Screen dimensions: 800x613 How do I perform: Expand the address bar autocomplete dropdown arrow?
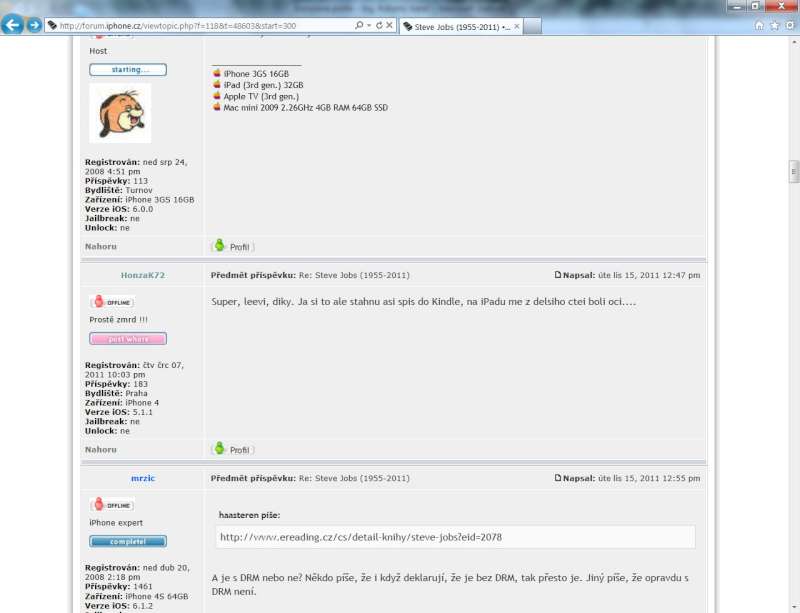coord(369,25)
